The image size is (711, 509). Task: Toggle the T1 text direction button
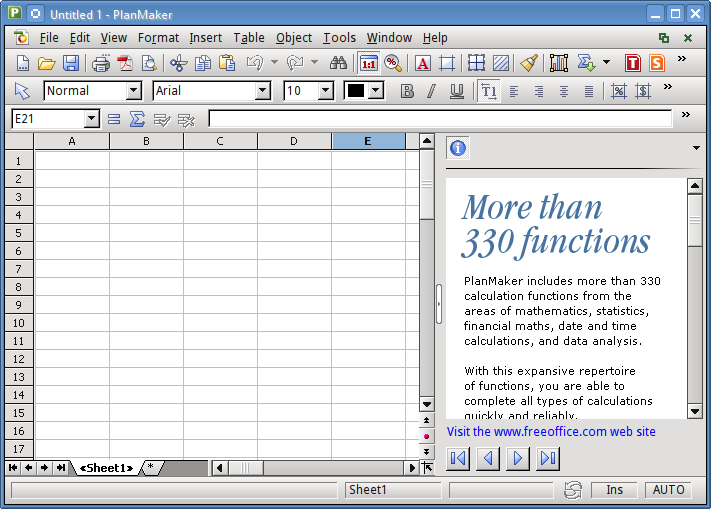[x=489, y=91]
